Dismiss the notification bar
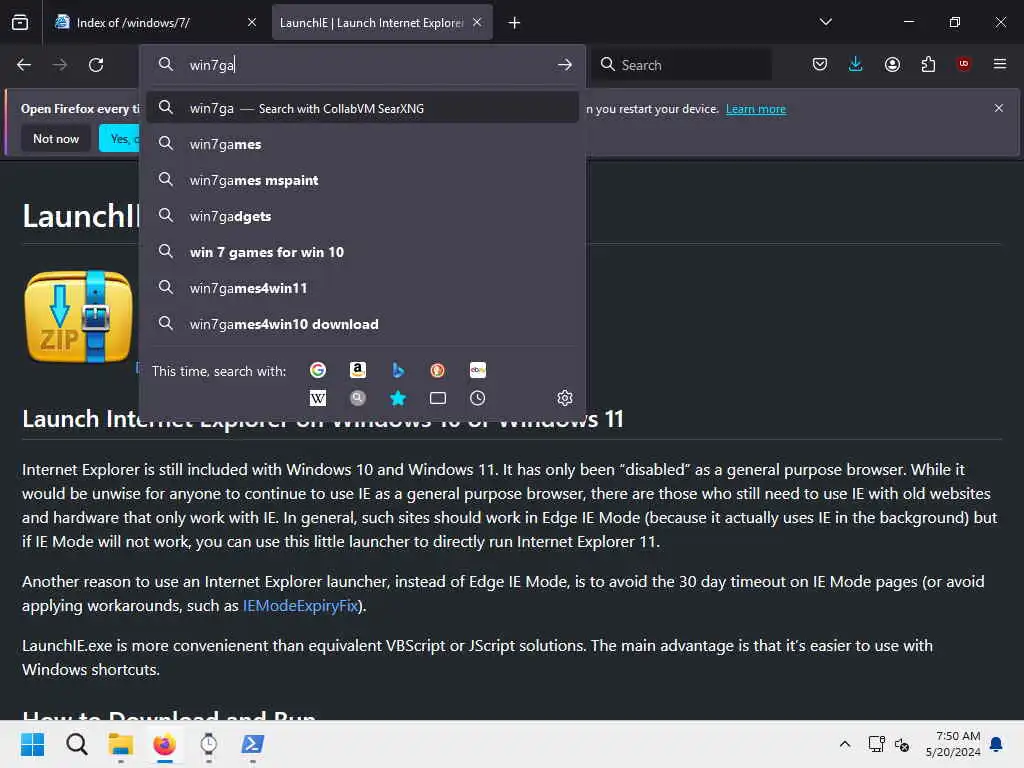 point(999,108)
